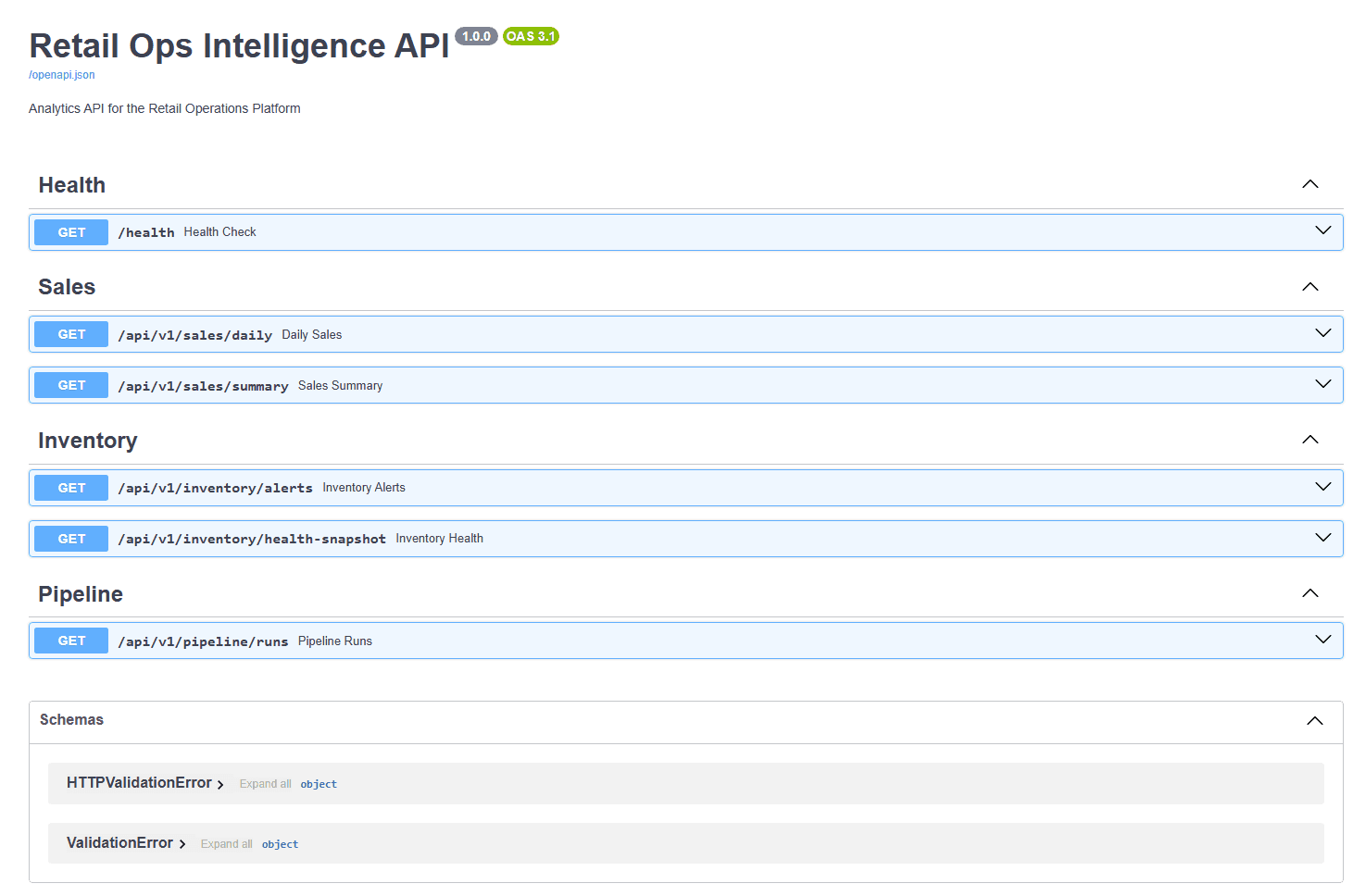Viewport: 1353px width, 896px height.
Task: Collapse the Pipeline section chevron
Action: point(1309,593)
